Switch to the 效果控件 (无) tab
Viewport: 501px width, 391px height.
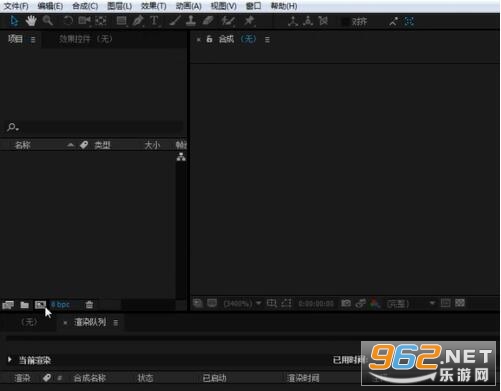point(86,39)
